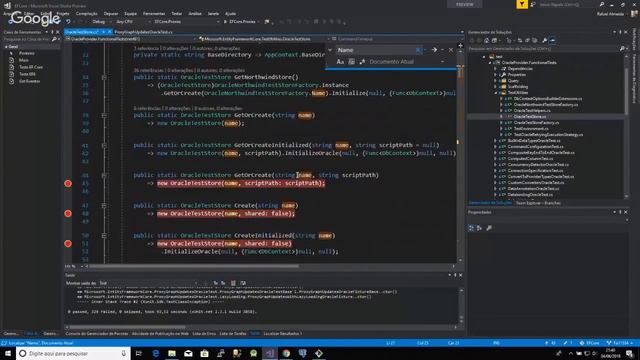Click search magnifier in Solution Explorer
This screenshot has width=640, height=360.
[x=622, y=49]
